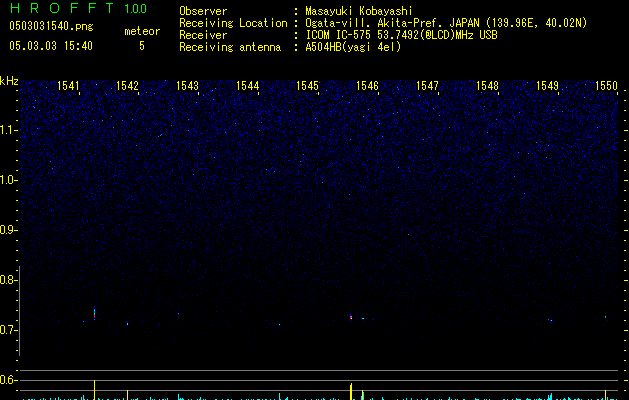This screenshot has height=400, width=629.
Task: Click the 1542 time marker
Action: pyautogui.click(x=127, y=86)
